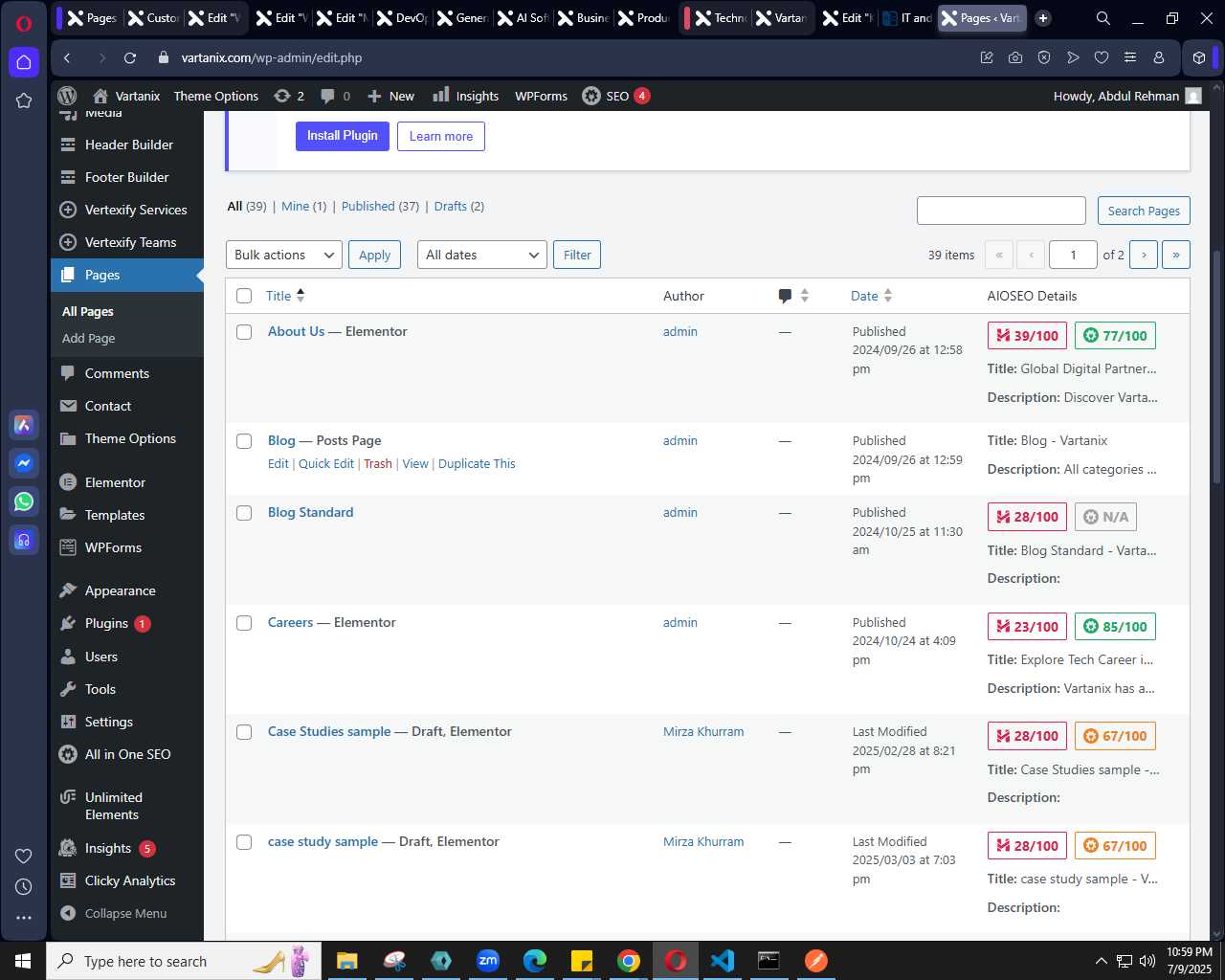Click Duplicate This under Blog row
The width and height of the screenshot is (1225, 980).
coord(477,463)
